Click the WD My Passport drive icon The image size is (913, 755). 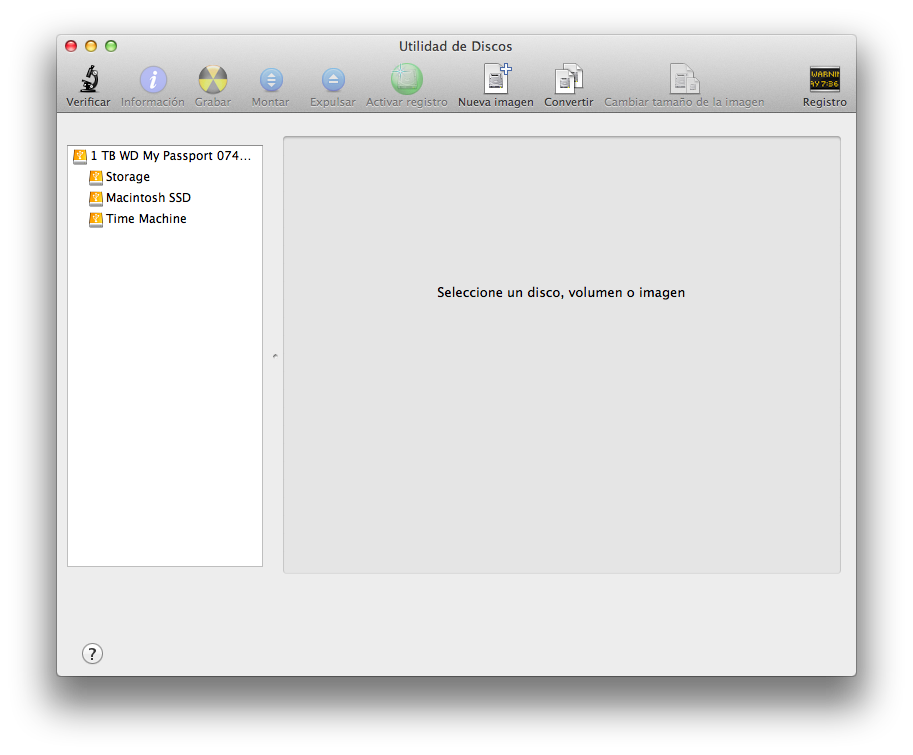[80, 156]
